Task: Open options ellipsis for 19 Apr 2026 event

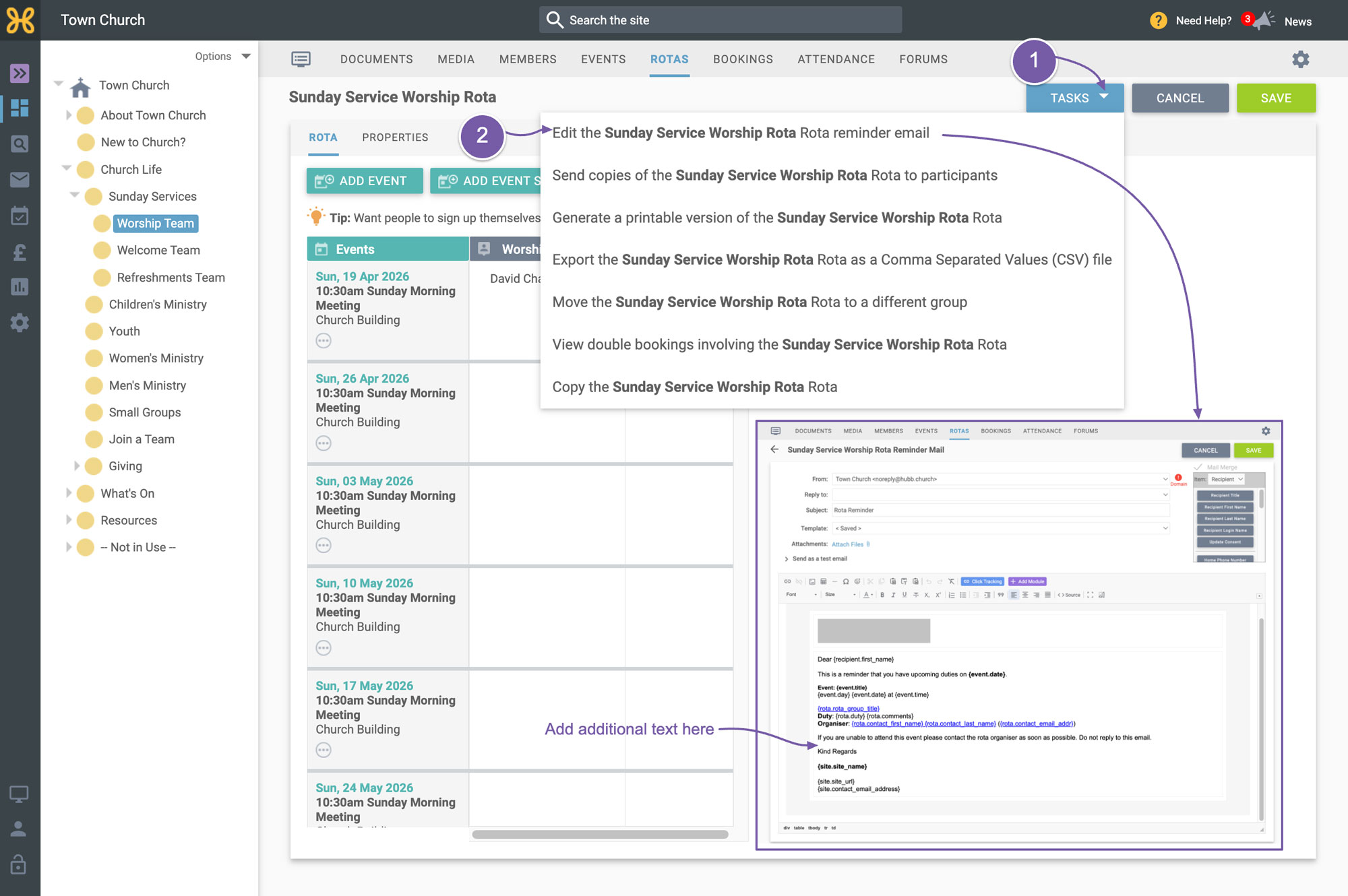Action: (x=324, y=341)
